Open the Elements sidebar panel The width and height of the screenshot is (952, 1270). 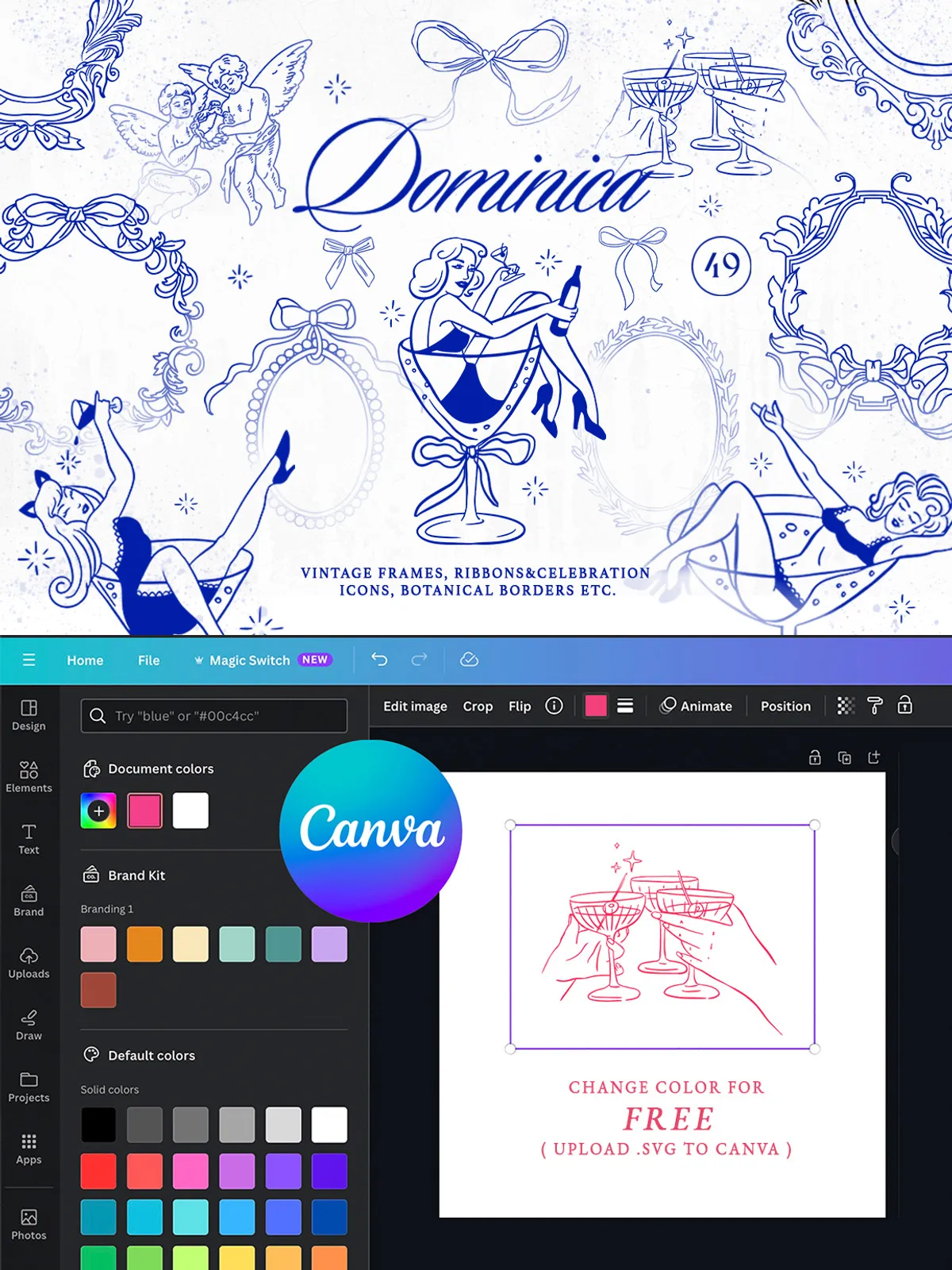click(29, 776)
